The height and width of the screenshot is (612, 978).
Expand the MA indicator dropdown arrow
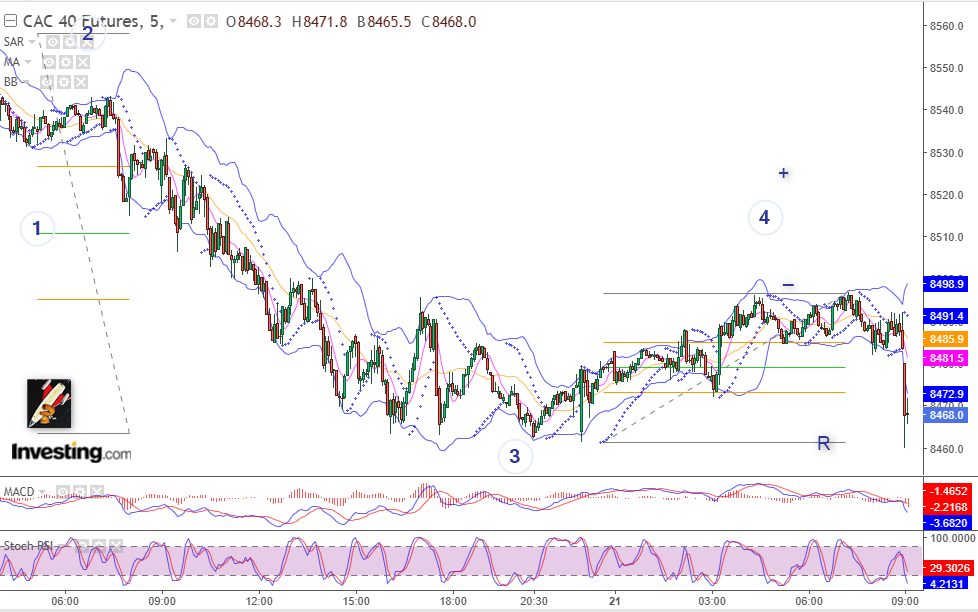(x=28, y=62)
